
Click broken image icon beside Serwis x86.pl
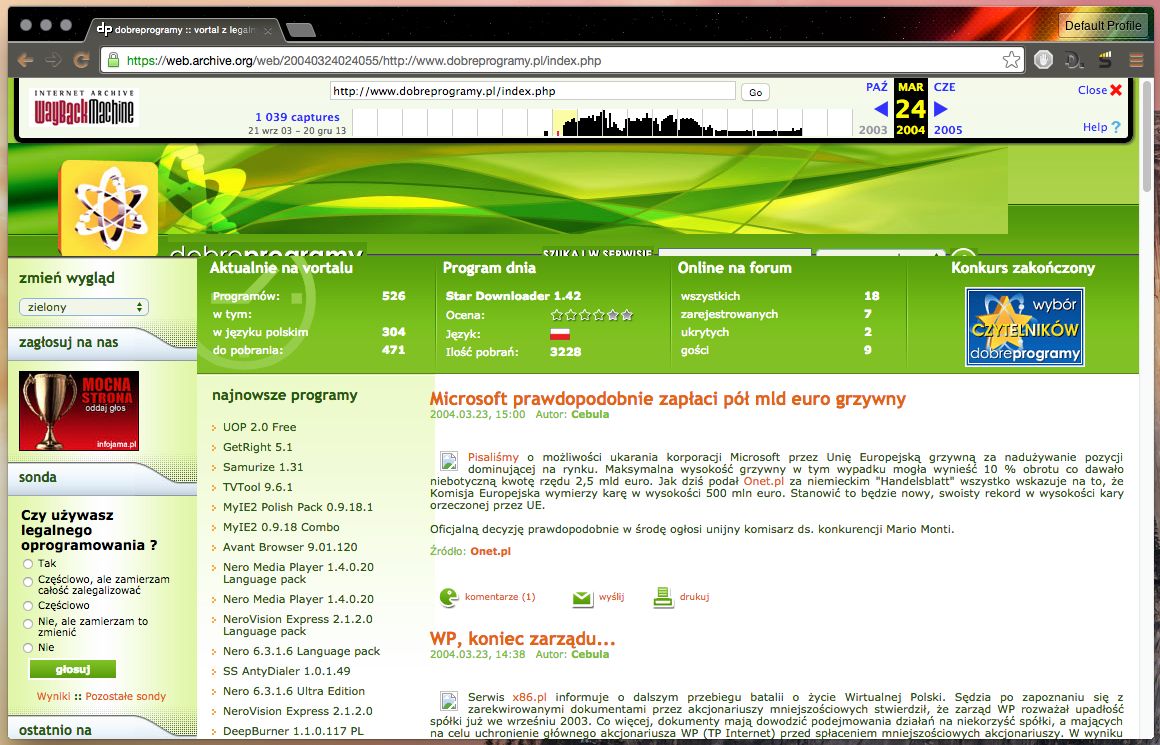pyautogui.click(x=448, y=700)
